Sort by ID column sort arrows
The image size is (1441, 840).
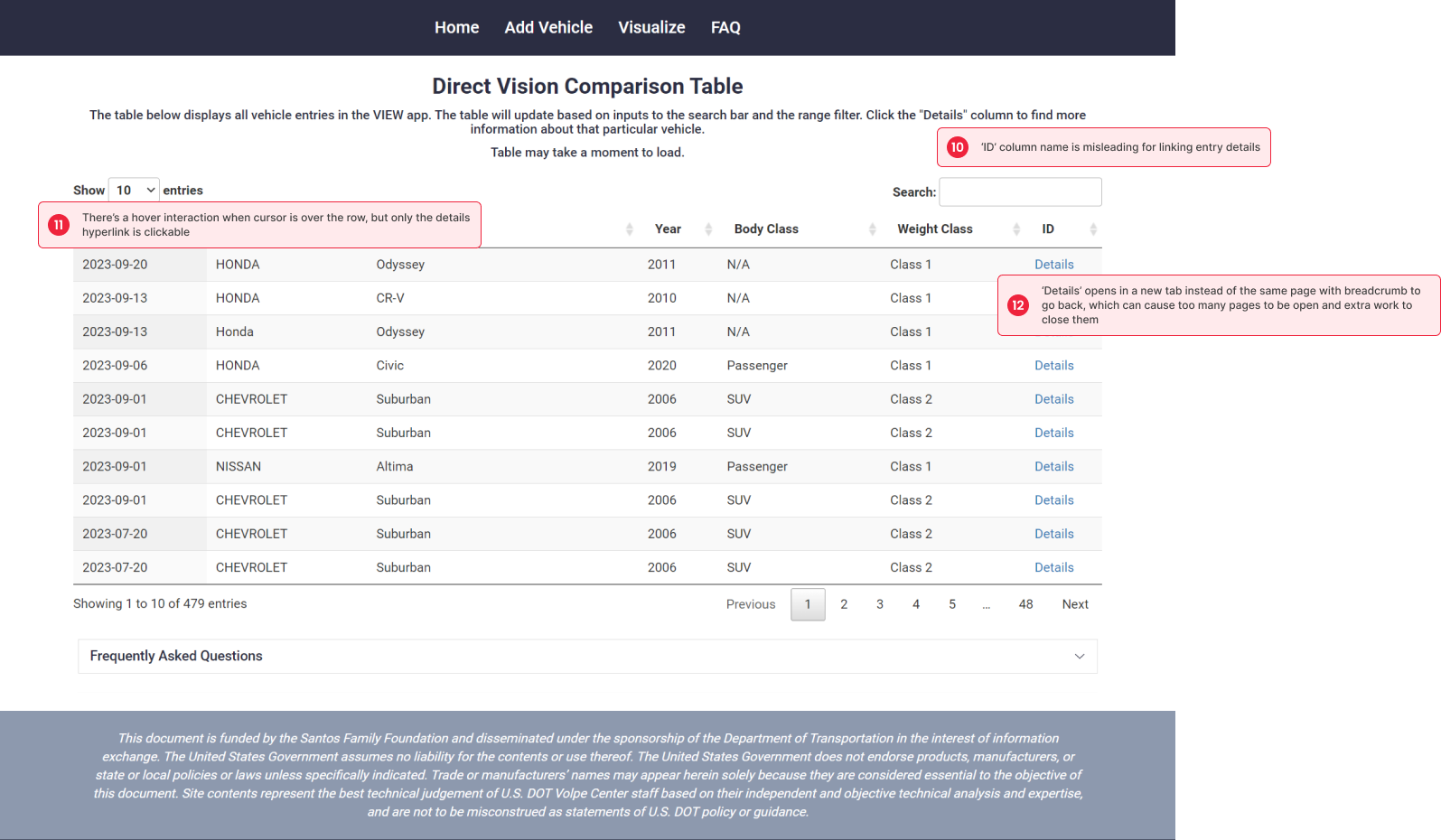1093,229
